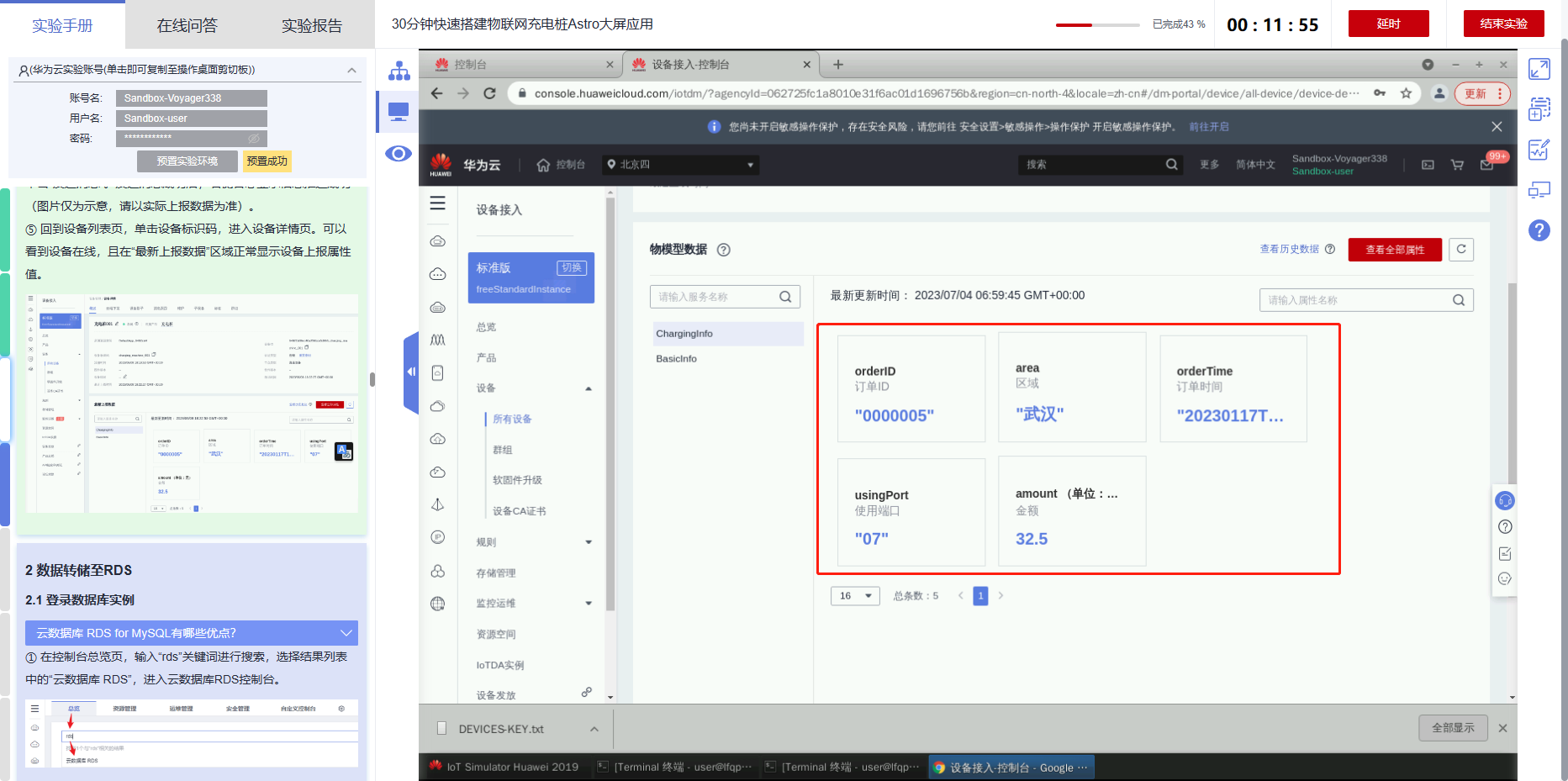Open a new browser tab
Image resolution: width=1568 pixels, height=781 pixels.
pyautogui.click(x=838, y=64)
